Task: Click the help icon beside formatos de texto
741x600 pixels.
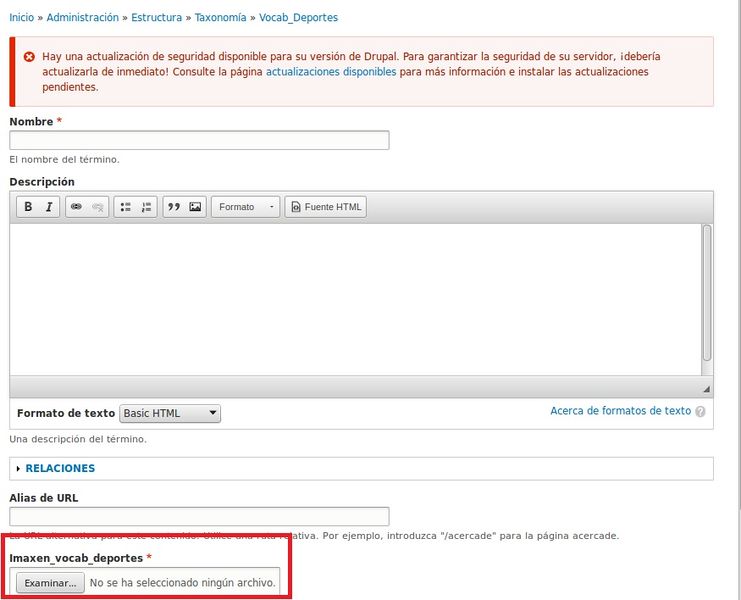Action: pyautogui.click(x=700, y=411)
